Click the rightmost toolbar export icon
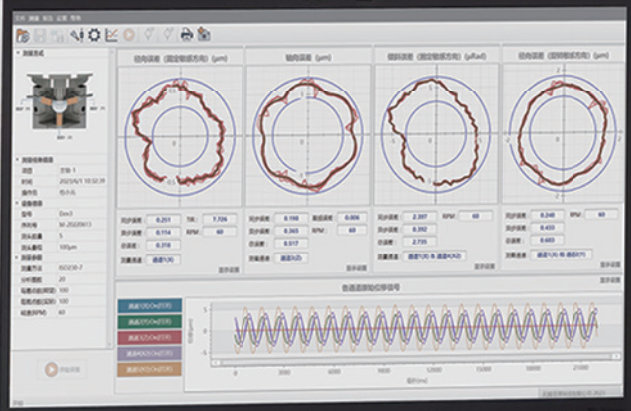631x411 pixels. pyautogui.click(x=203, y=34)
